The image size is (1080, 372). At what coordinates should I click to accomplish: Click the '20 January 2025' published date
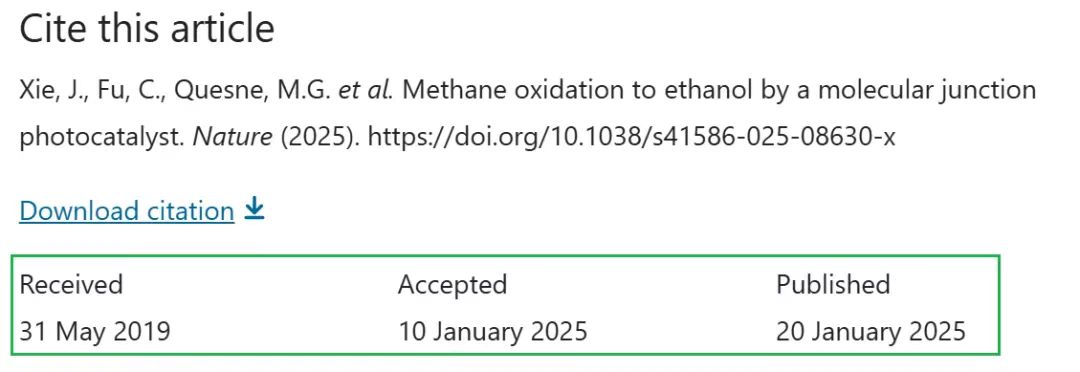pos(871,331)
